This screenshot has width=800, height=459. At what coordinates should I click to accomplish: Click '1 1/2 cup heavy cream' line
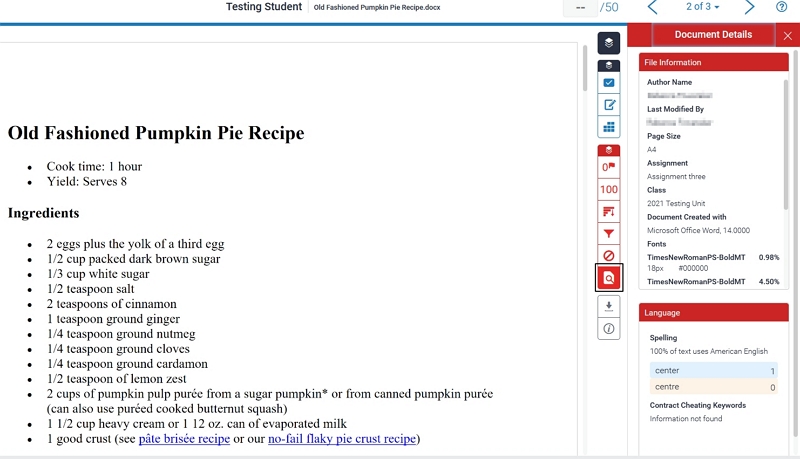[196, 424]
